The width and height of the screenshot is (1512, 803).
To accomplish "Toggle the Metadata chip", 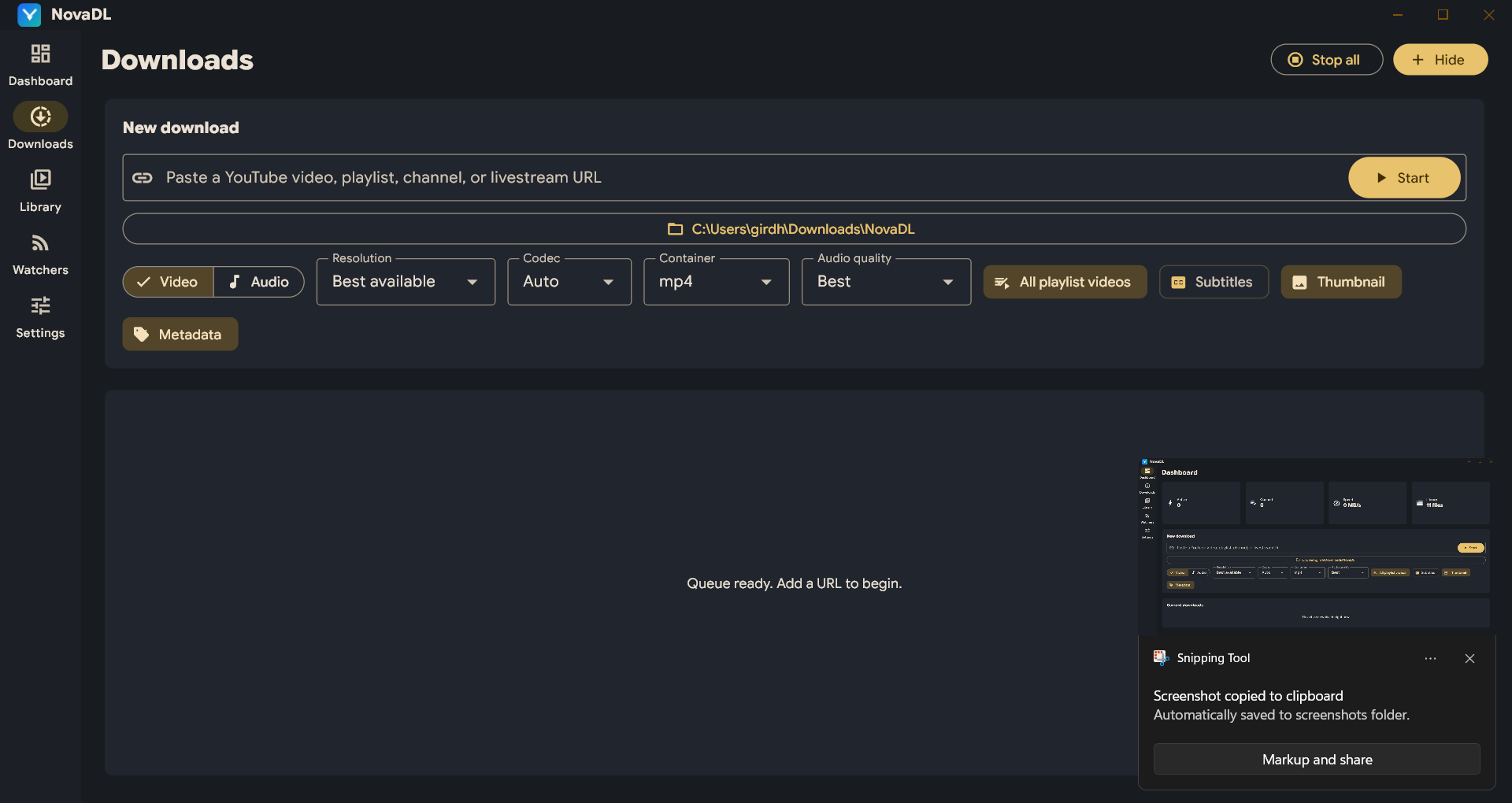I will click(180, 335).
